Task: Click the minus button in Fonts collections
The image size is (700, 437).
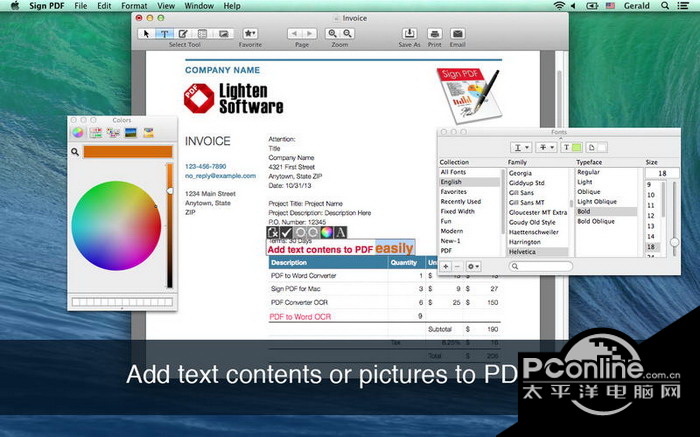Action: (457, 266)
